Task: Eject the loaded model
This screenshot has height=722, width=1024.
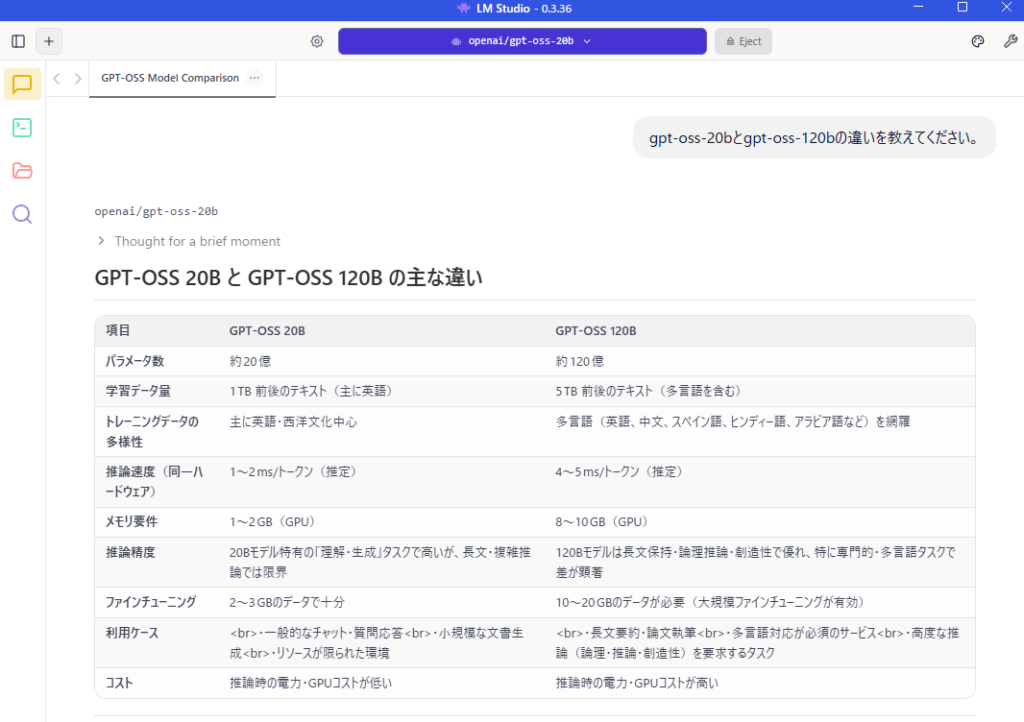Action: (x=743, y=41)
